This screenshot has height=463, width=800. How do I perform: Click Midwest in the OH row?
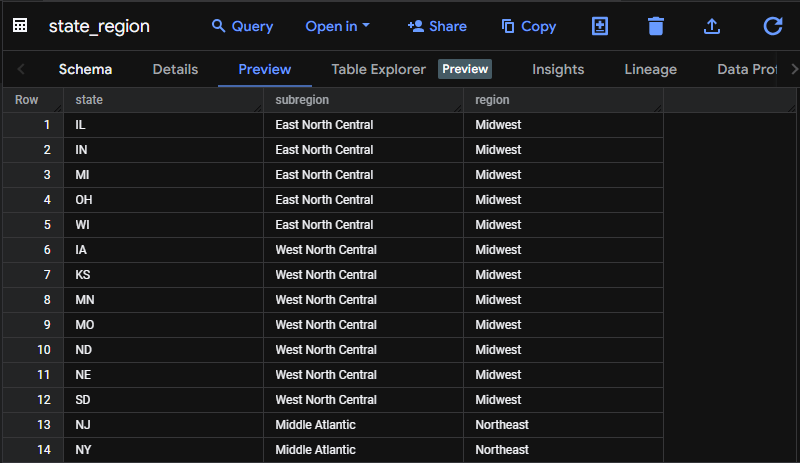pos(498,200)
